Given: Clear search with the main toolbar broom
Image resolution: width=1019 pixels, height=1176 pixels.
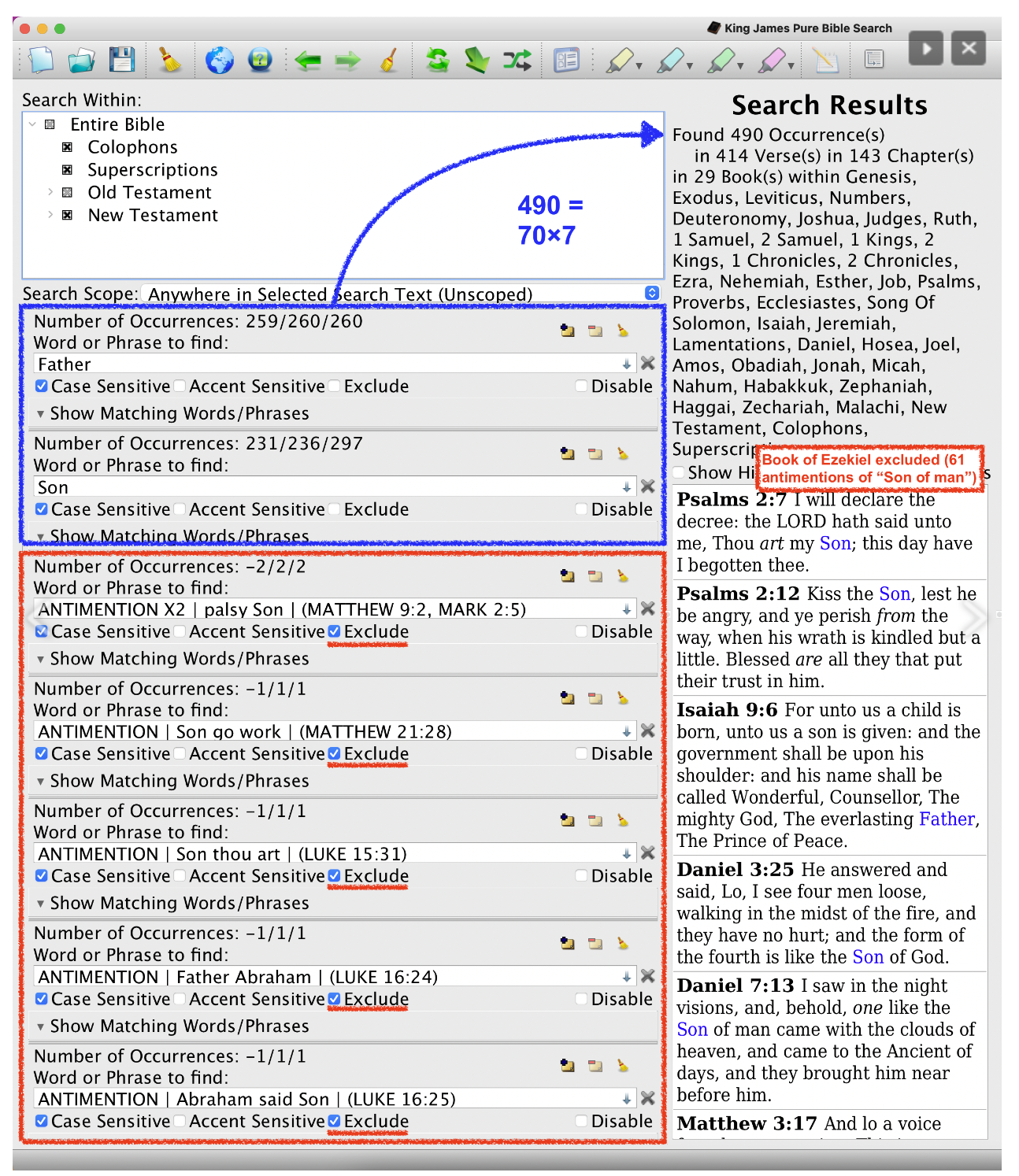Looking at the screenshot, I should point(169,60).
